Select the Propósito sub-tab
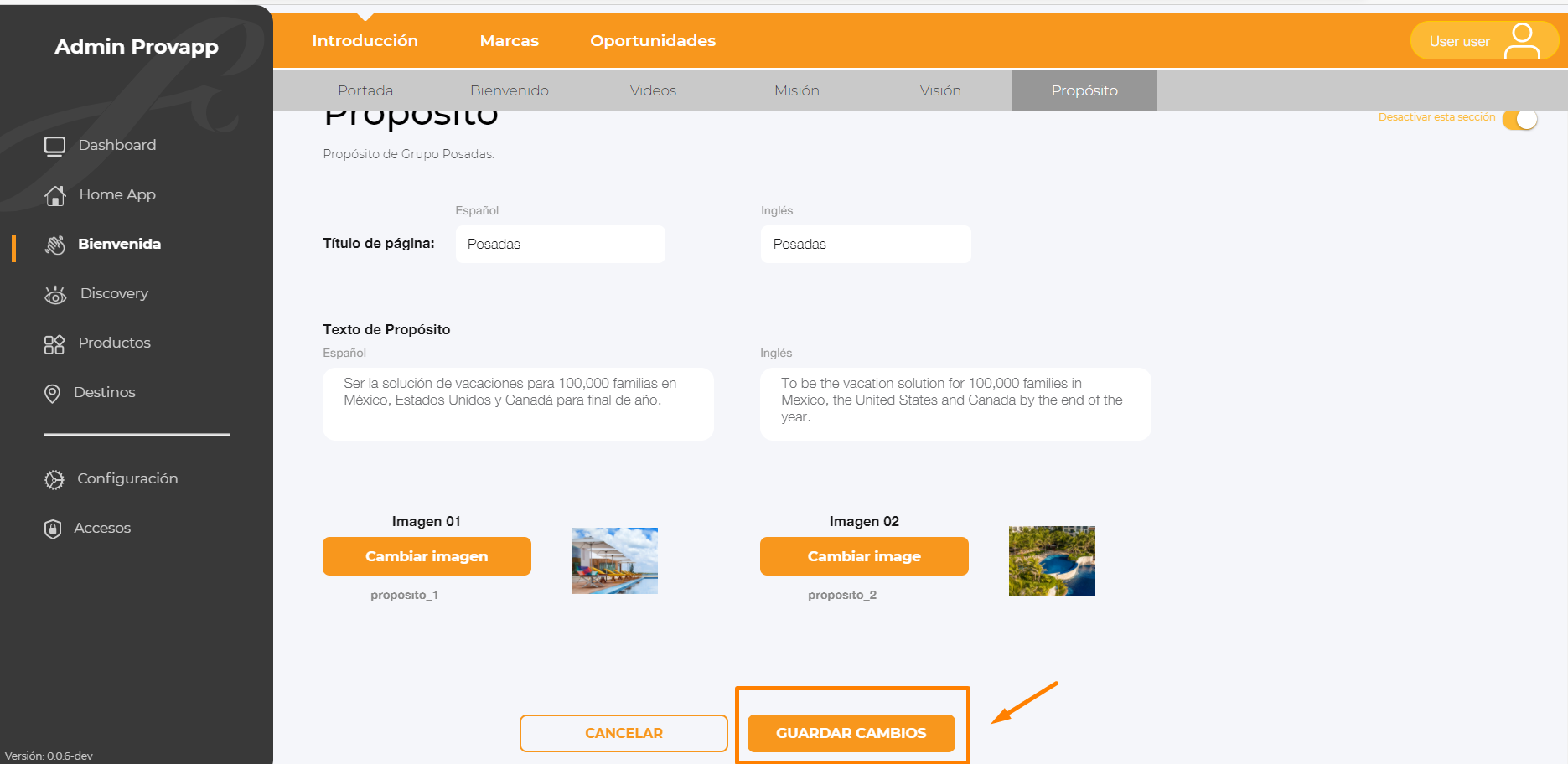The height and width of the screenshot is (764, 1568). coord(1084,90)
